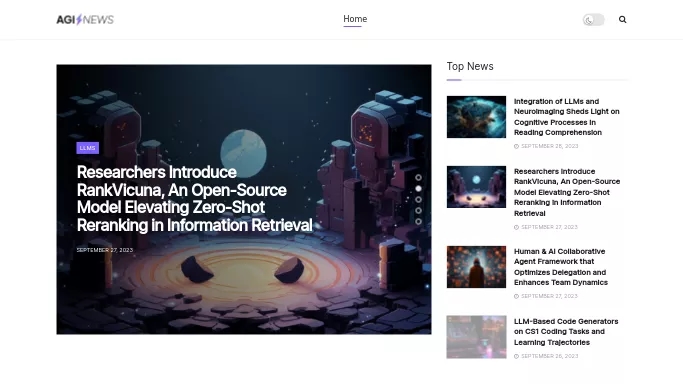Viewport: 683px width, 384px height.
Task: Click the Top News section heading
Action: coord(470,66)
